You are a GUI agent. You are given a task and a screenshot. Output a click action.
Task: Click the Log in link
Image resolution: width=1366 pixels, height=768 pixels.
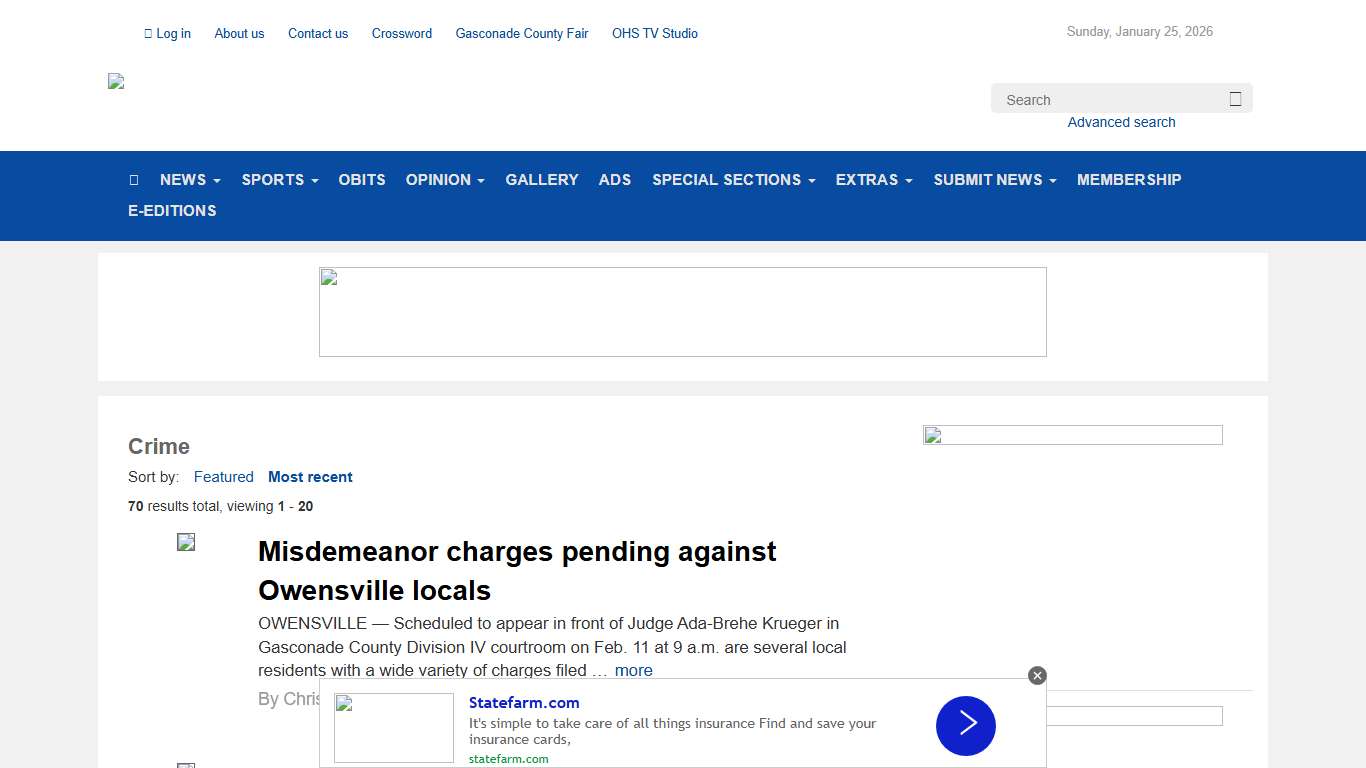(x=168, y=33)
